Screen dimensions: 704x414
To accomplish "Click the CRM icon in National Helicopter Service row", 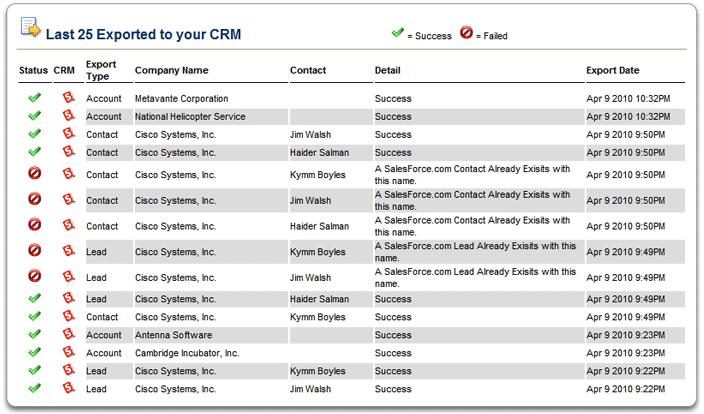I will (x=68, y=115).
